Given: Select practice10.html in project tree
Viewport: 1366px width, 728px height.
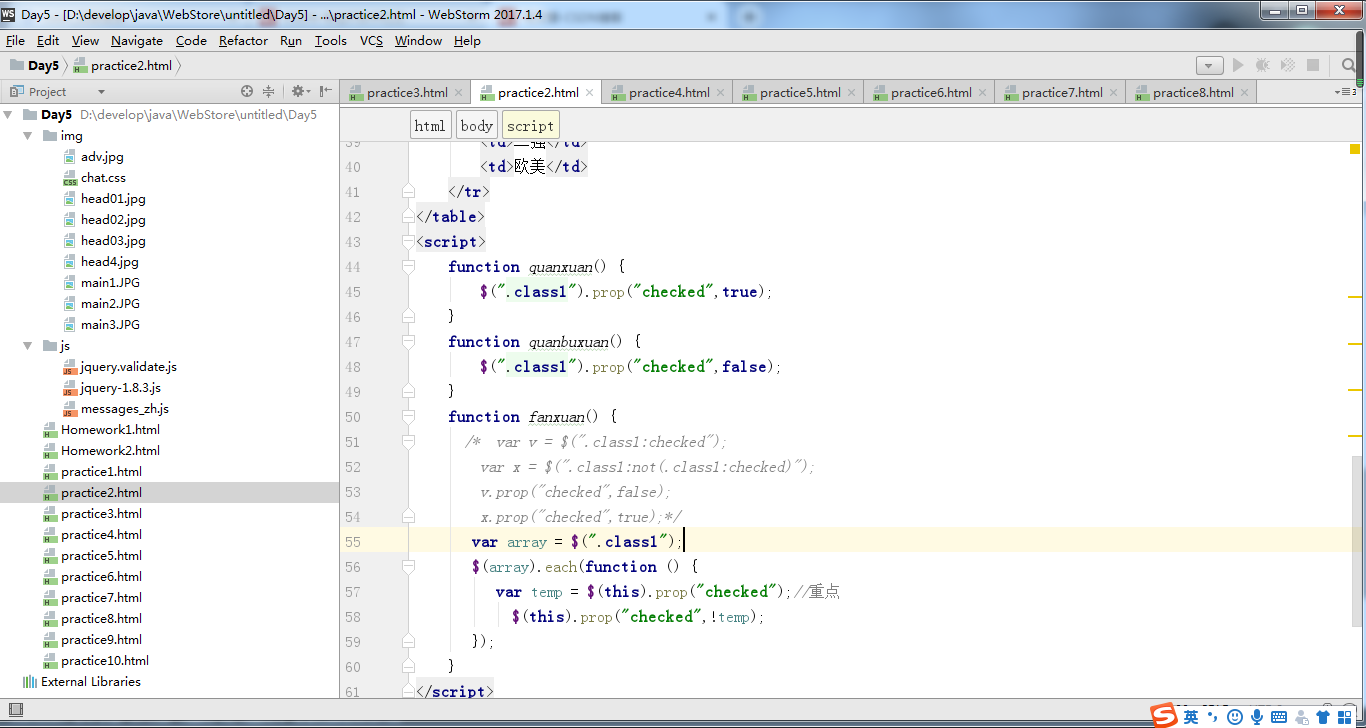Looking at the screenshot, I should 95,661.
